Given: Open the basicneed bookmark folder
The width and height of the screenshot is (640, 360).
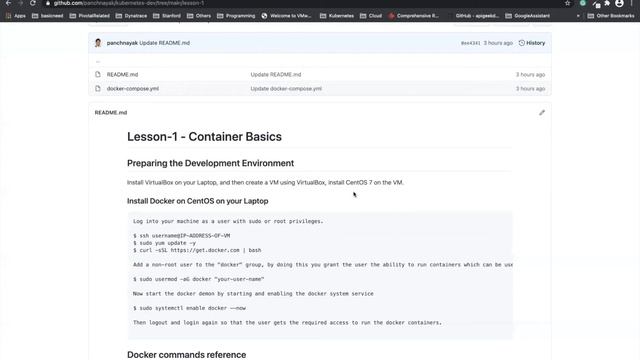Looking at the screenshot, I should (x=47, y=16).
